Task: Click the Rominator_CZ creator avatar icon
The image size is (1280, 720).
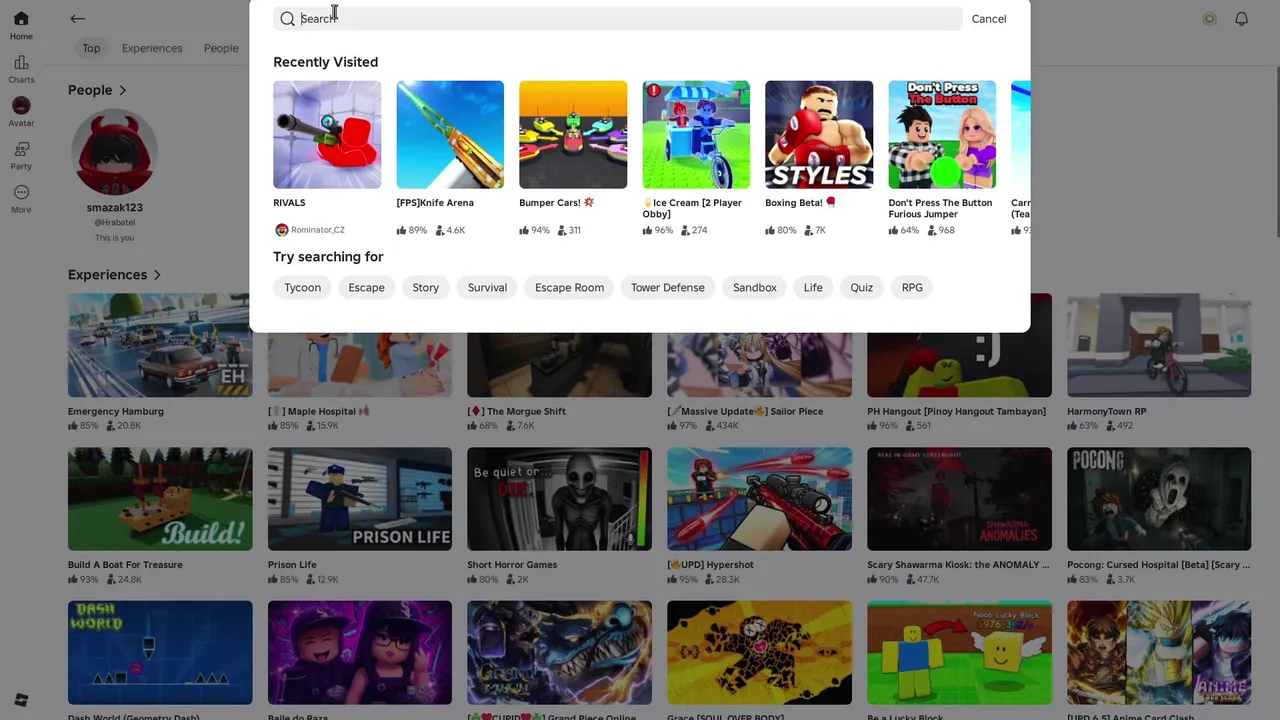Action: (x=281, y=230)
